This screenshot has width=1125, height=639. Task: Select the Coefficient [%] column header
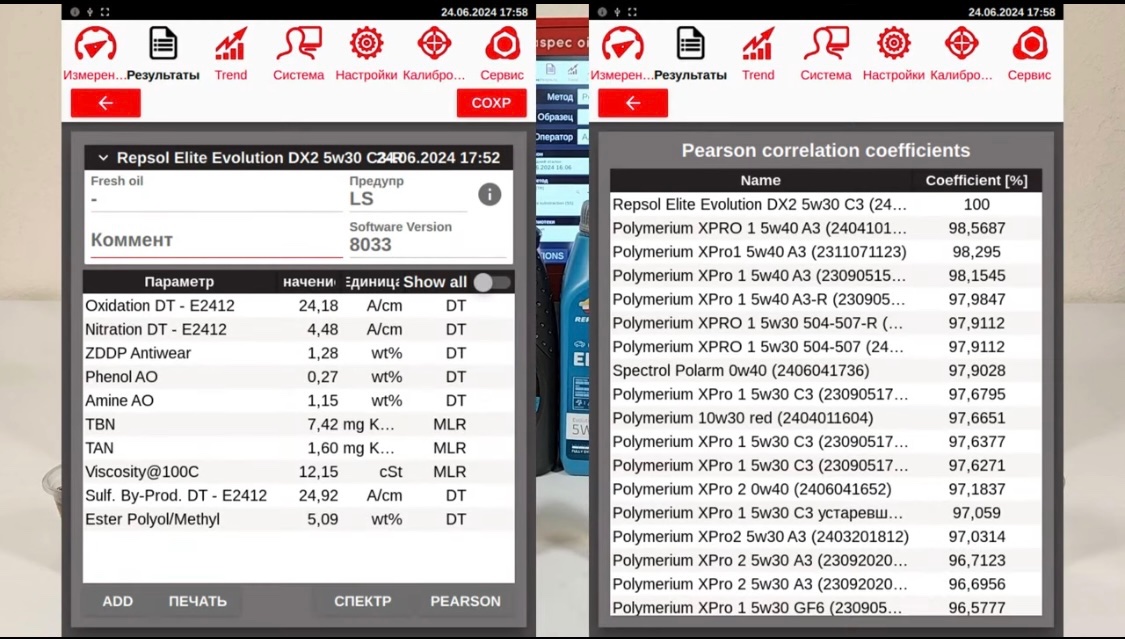pos(976,181)
